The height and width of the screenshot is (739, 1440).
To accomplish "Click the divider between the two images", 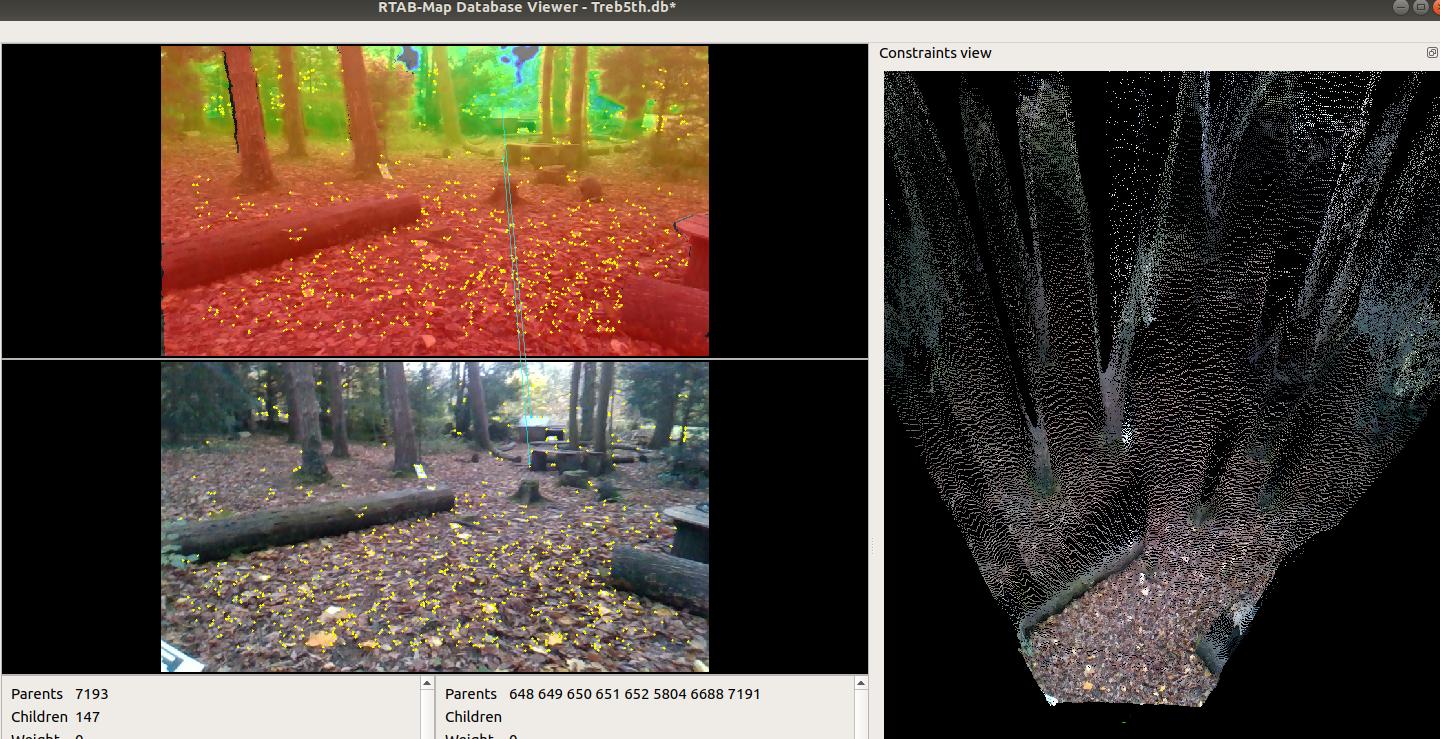I will (435, 359).
